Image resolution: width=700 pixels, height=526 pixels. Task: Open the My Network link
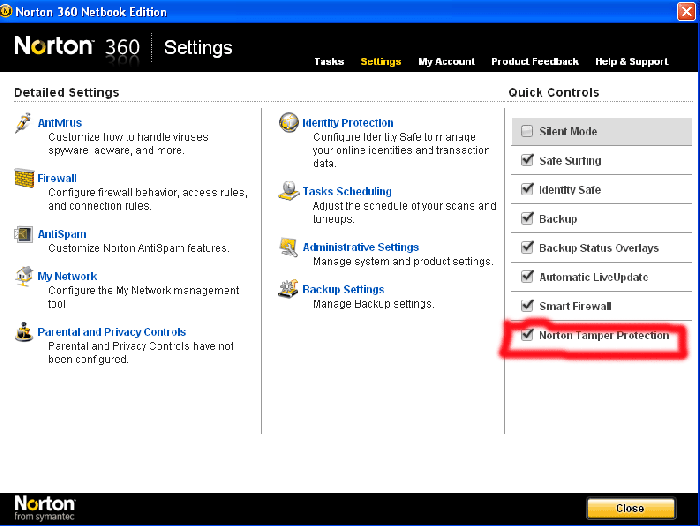[x=67, y=276]
